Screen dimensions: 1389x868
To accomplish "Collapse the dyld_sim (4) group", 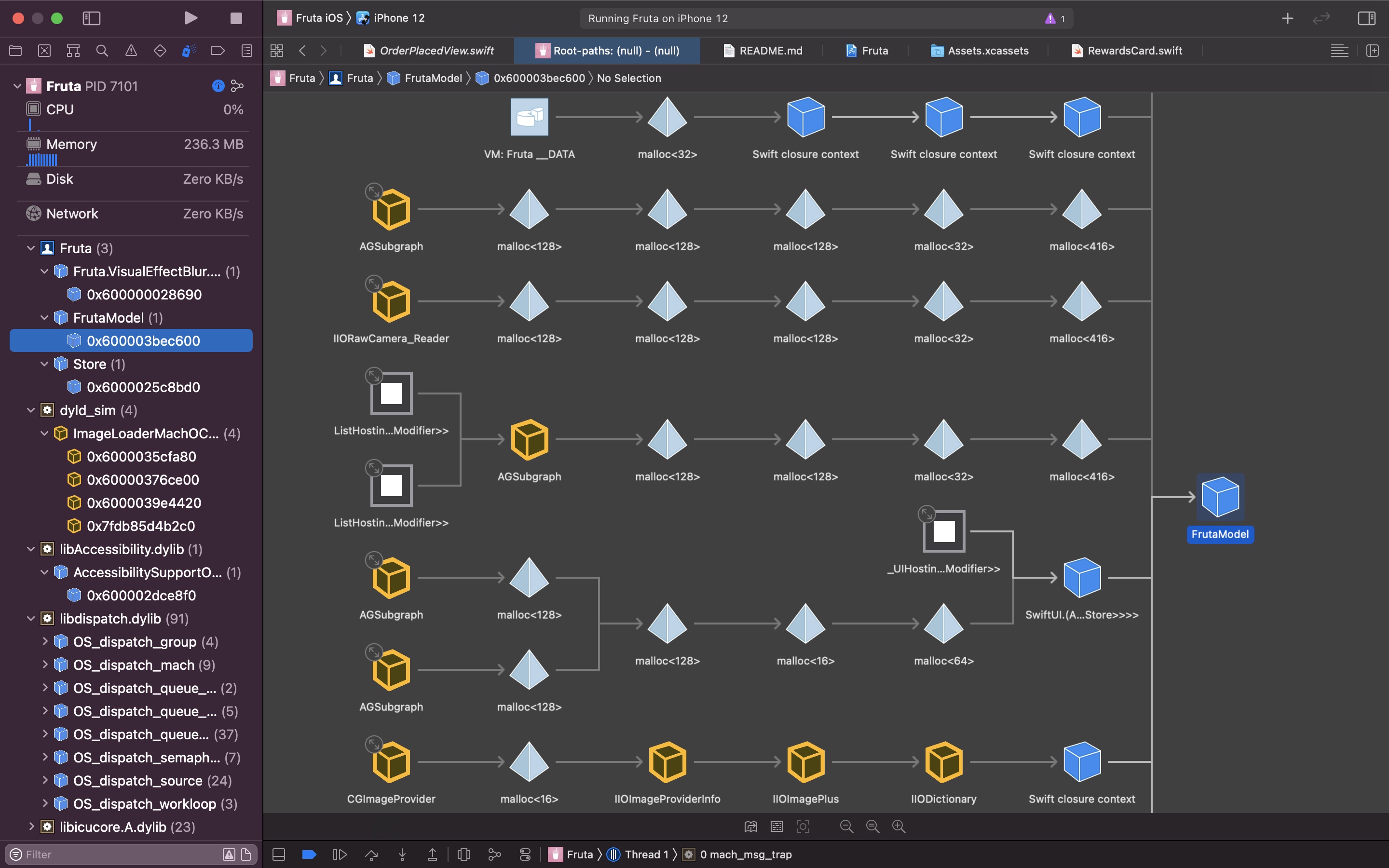I will [x=31, y=410].
